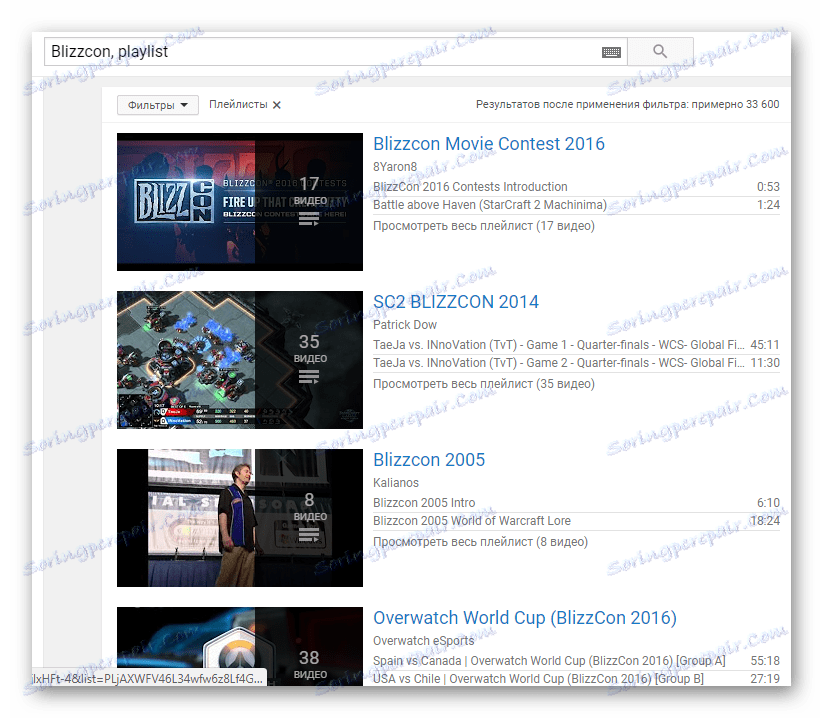This screenshot has width=823, height=718.
Task: Open the on-screen keyboard icon in search box
Action: (x=611, y=52)
